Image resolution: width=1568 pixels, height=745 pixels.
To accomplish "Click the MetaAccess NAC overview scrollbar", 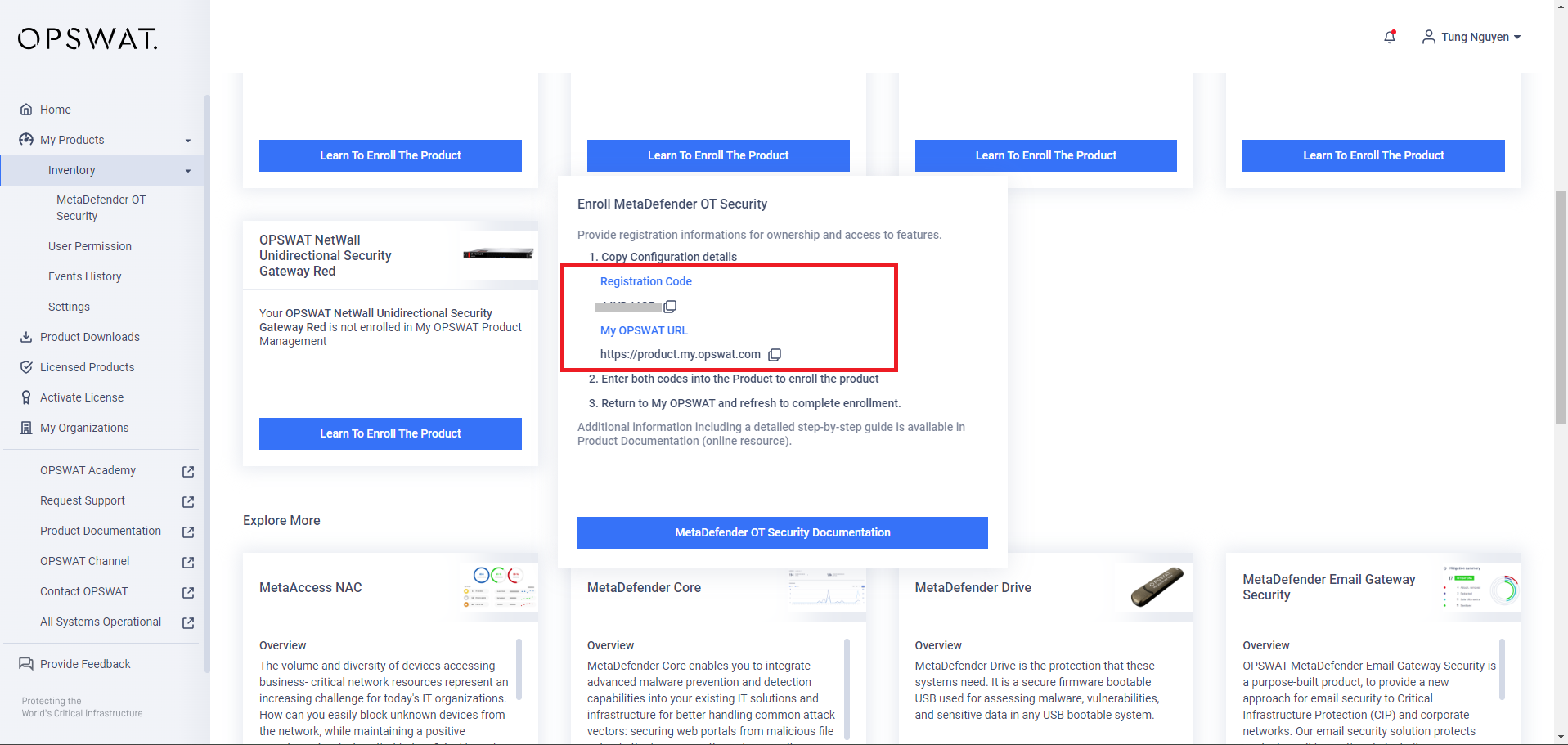I will tap(519, 670).
